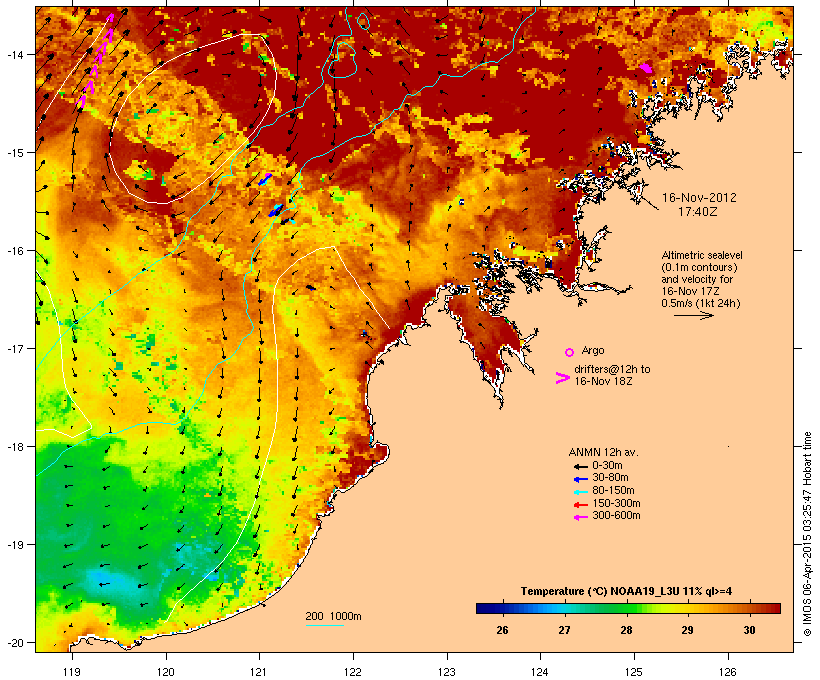Click the '121' longitude axis label
The image size is (820, 680).
pos(259,672)
